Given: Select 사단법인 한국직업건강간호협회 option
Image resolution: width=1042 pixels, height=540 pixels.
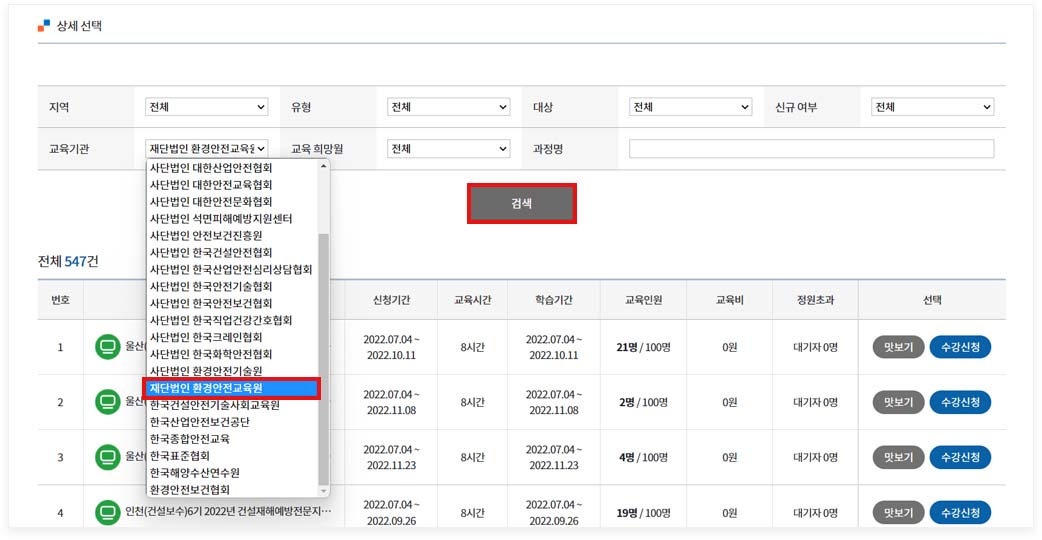Looking at the screenshot, I should [x=232, y=320].
